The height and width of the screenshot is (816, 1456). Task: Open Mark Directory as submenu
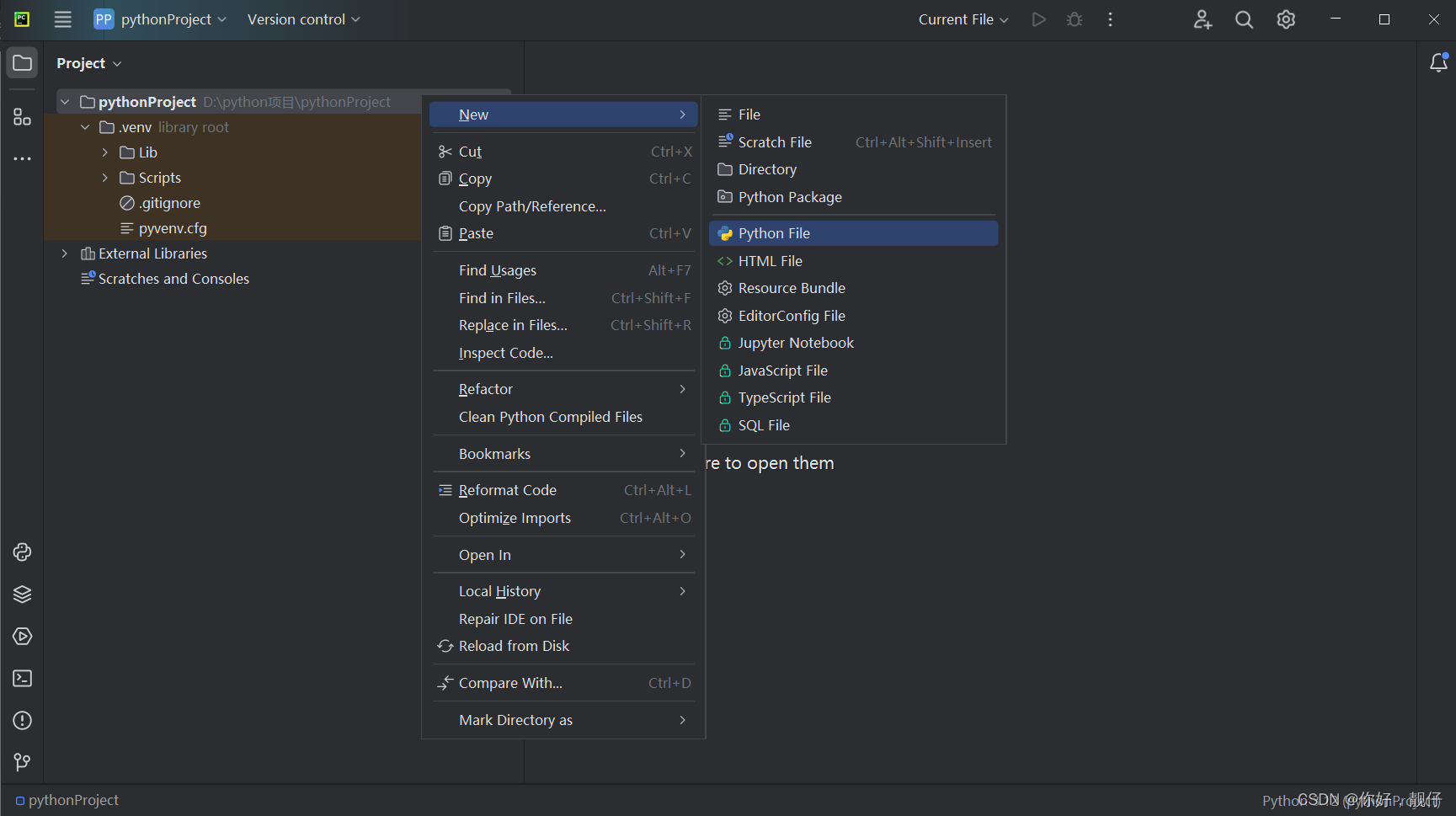coord(563,720)
